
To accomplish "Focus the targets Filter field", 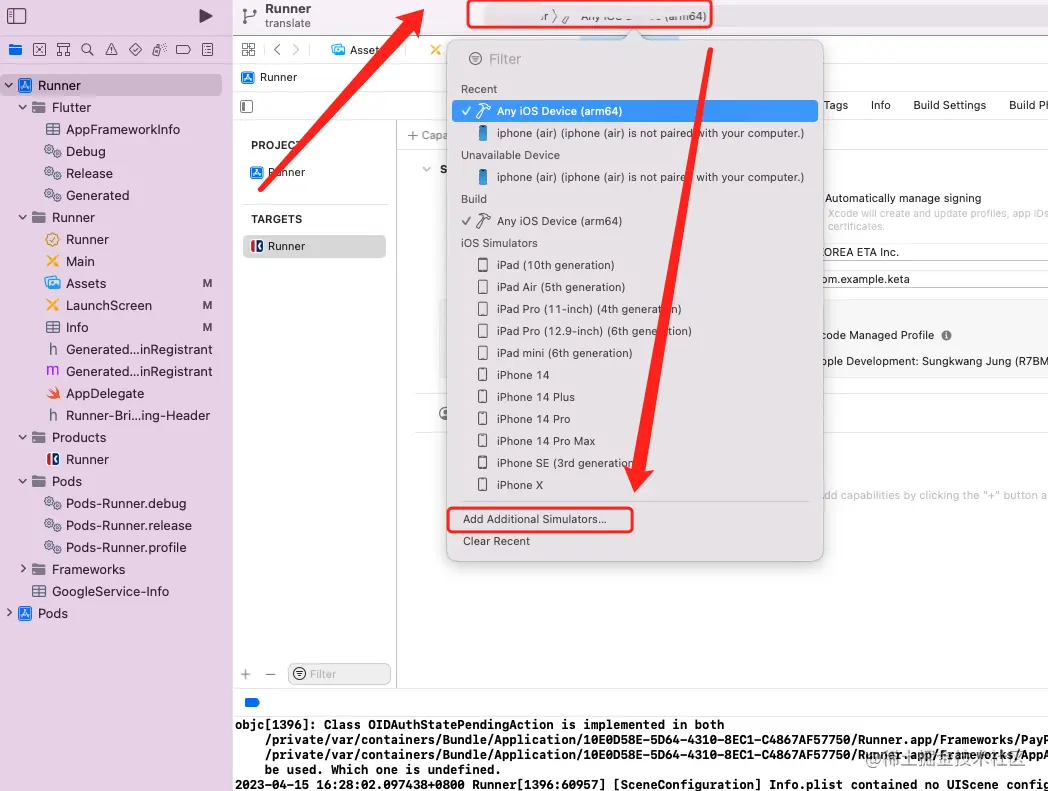I will coord(340,674).
